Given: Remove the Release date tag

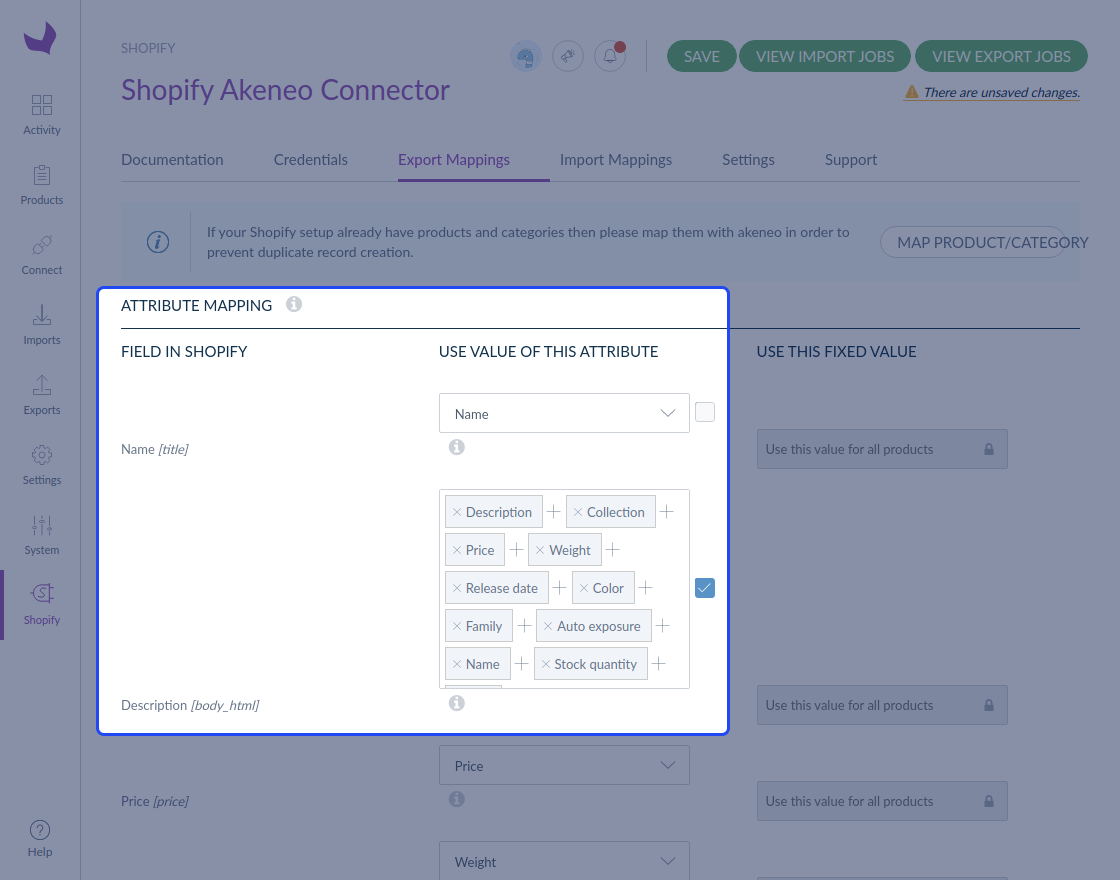Looking at the screenshot, I should (456, 588).
